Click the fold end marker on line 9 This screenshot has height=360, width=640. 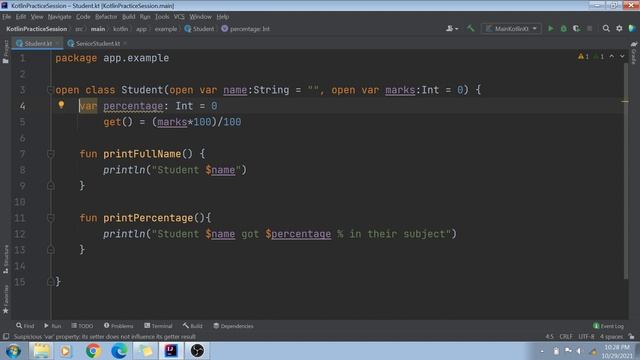click(x=51, y=186)
